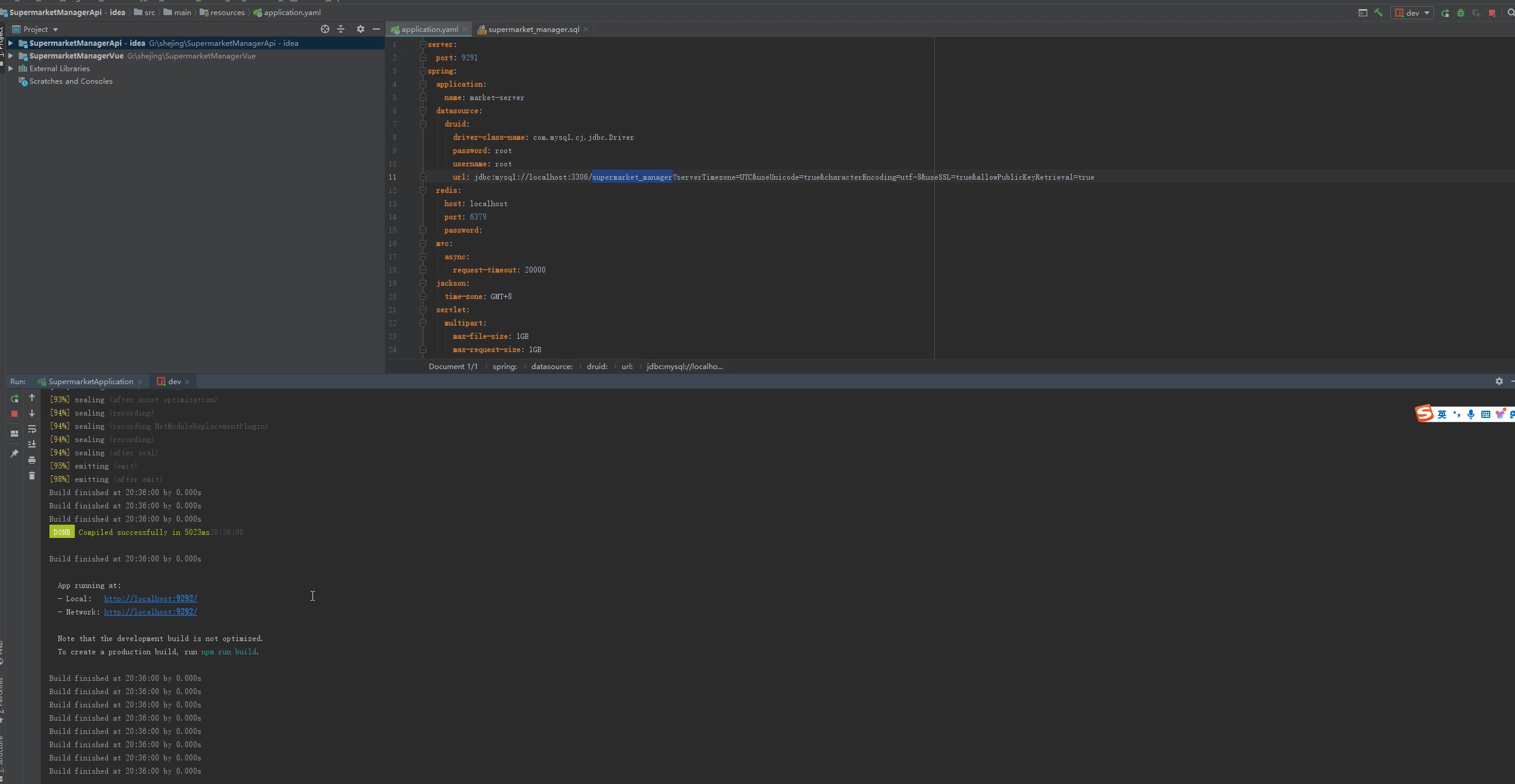Stop the process with the Run panel stop button
The width and height of the screenshot is (1515, 784).
[x=14, y=414]
